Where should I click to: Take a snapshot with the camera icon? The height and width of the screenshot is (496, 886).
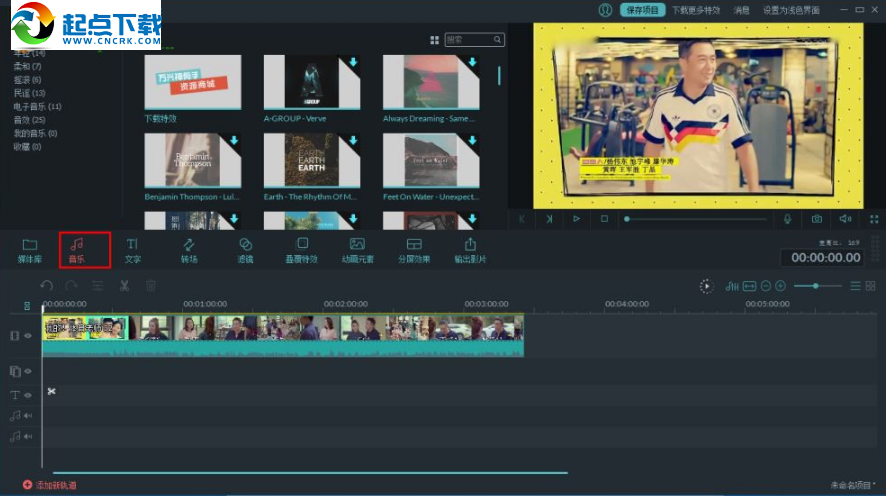pyautogui.click(x=817, y=218)
